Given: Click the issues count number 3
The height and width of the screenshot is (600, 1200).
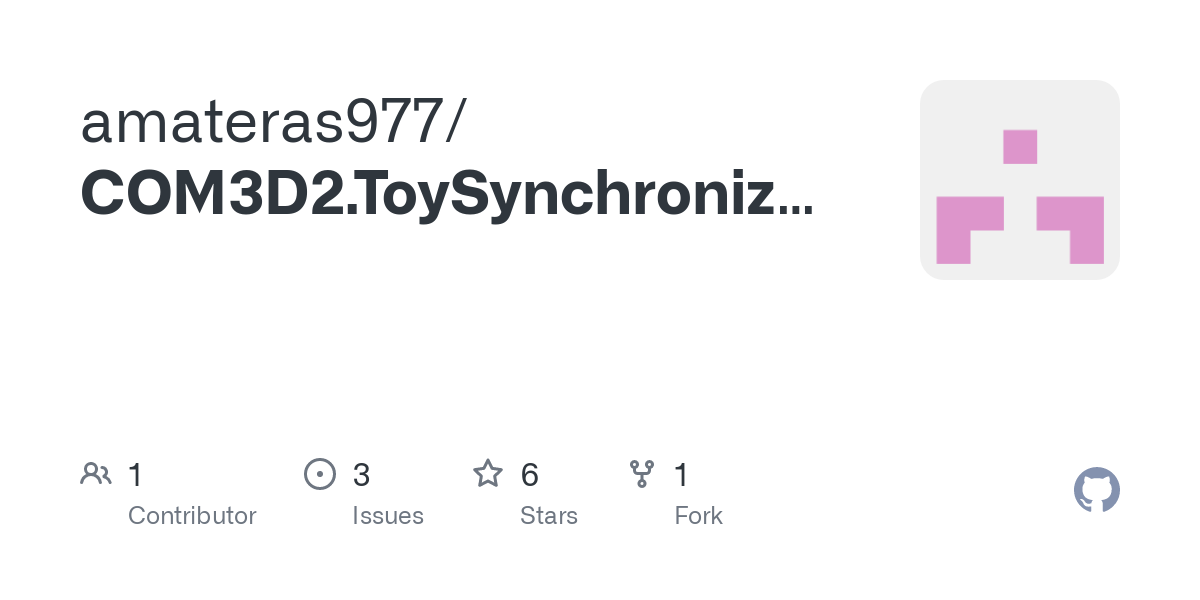Looking at the screenshot, I should pos(361,475).
